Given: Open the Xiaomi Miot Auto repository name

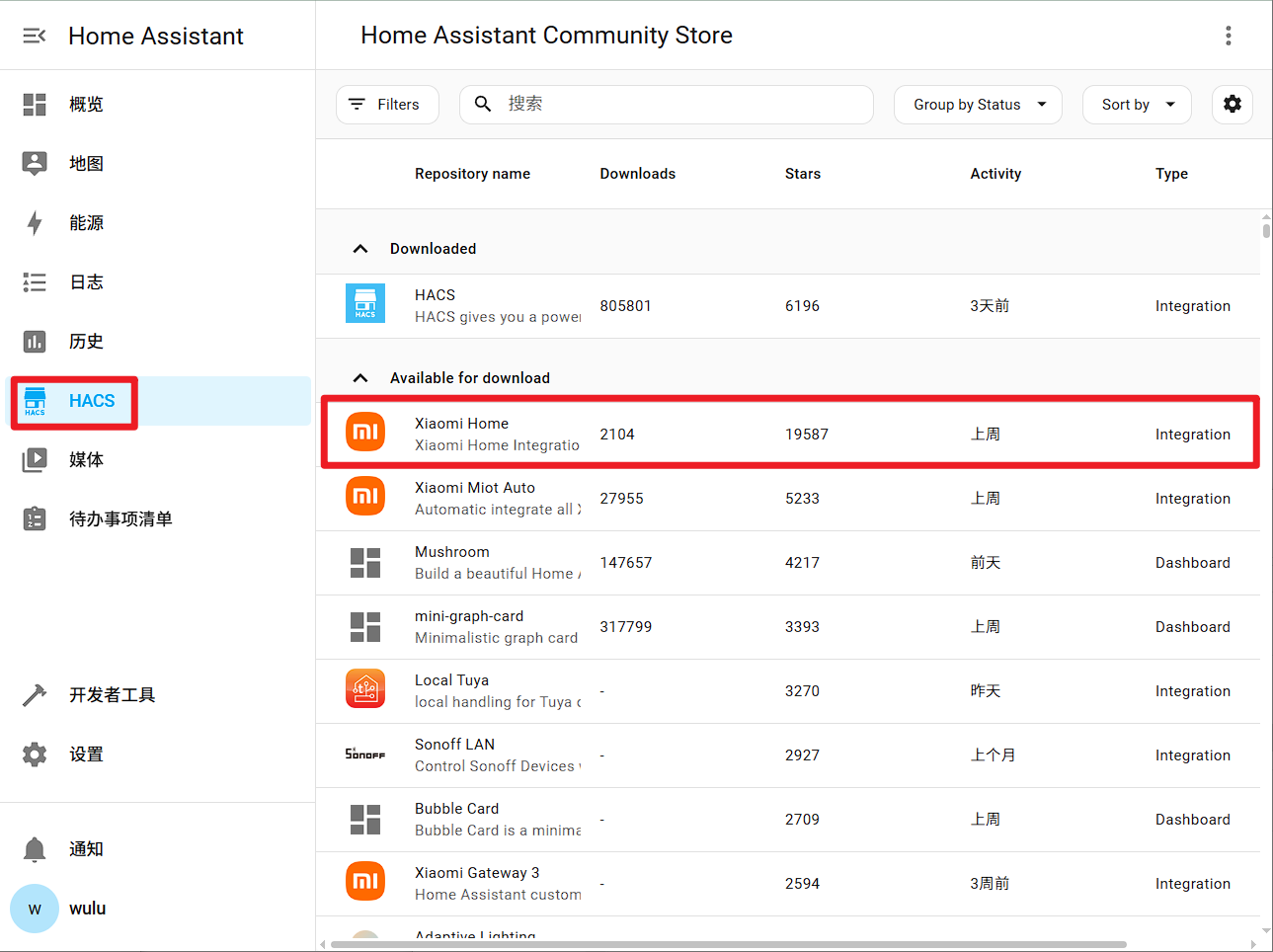Looking at the screenshot, I should coord(475,488).
